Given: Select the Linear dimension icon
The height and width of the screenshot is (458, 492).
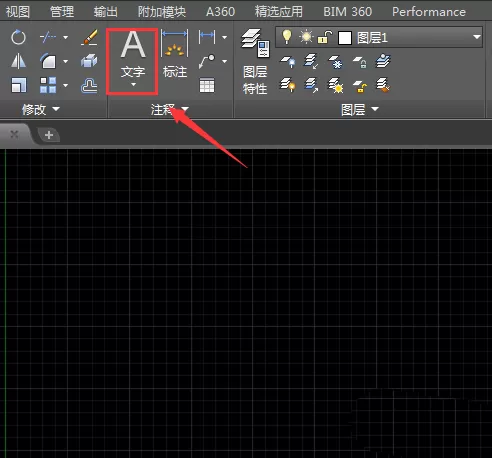Looking at the screenshot, I should [207, 37].
